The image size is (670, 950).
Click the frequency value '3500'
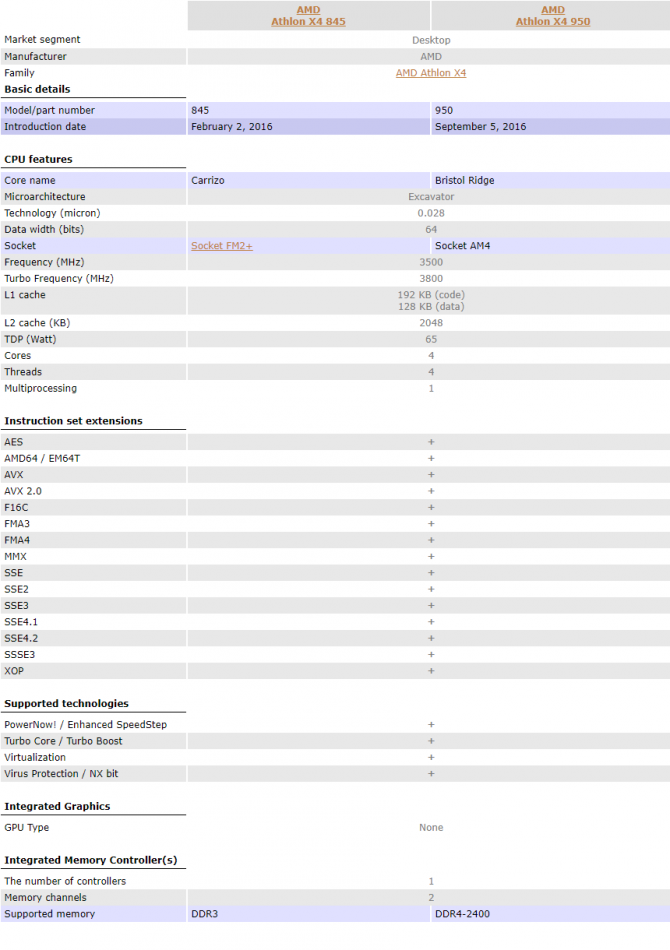tap(431, 262)
